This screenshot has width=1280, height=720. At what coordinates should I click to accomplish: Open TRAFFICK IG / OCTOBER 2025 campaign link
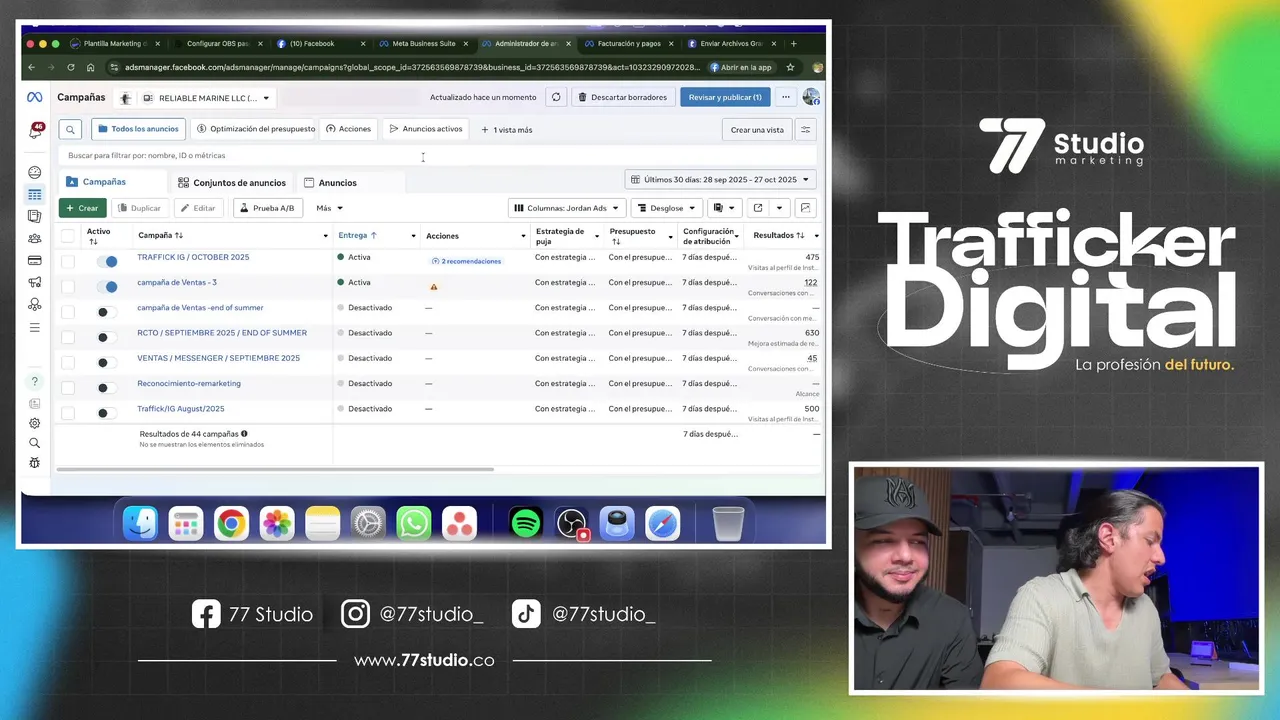coord(193,257)
